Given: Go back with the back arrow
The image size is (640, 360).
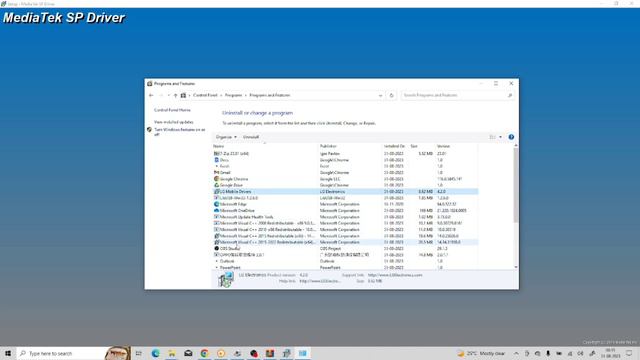Looking at the screenshot, I should pyautogui.click(x=151, y=96).
